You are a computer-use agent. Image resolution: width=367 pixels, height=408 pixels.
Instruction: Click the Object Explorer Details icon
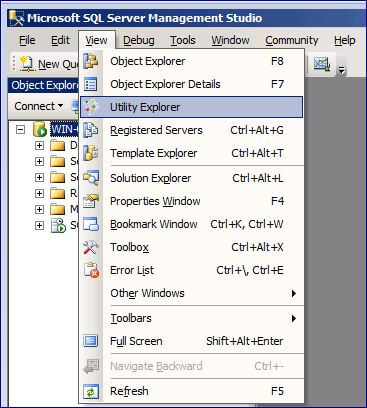click(x=91, y=84)
